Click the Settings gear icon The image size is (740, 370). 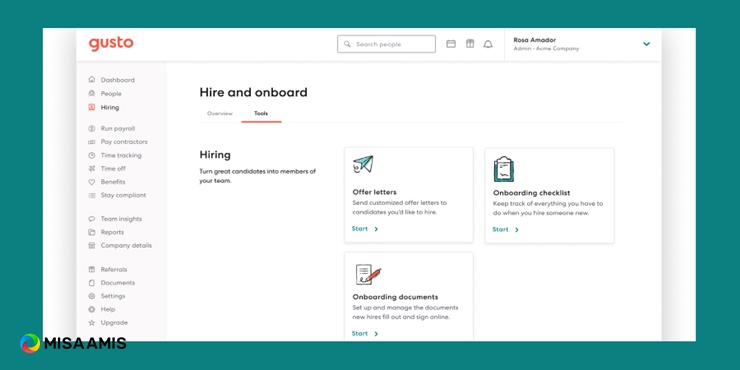coord(92,296)
